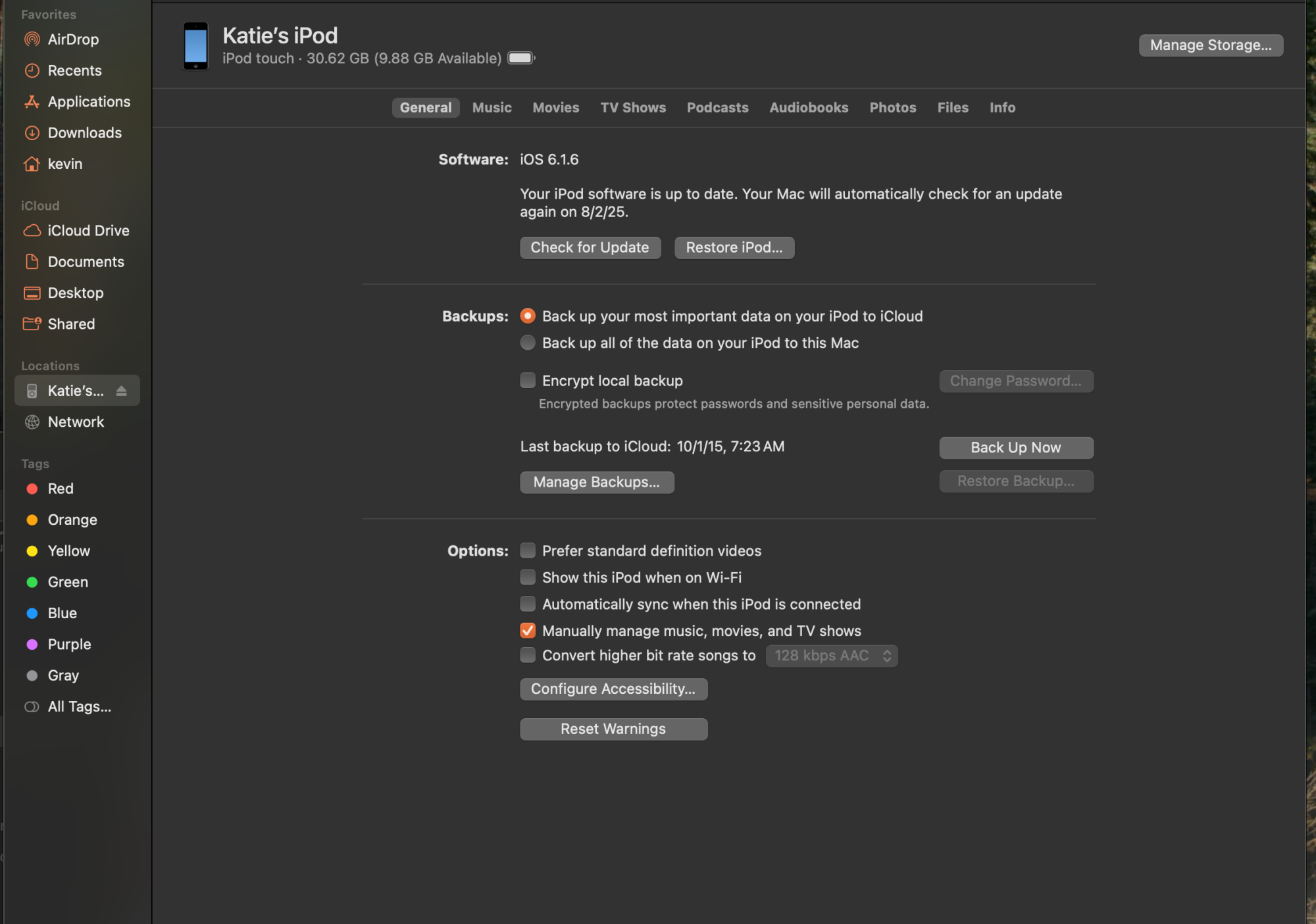Click the Change Password button

(x=1016, y=381)
